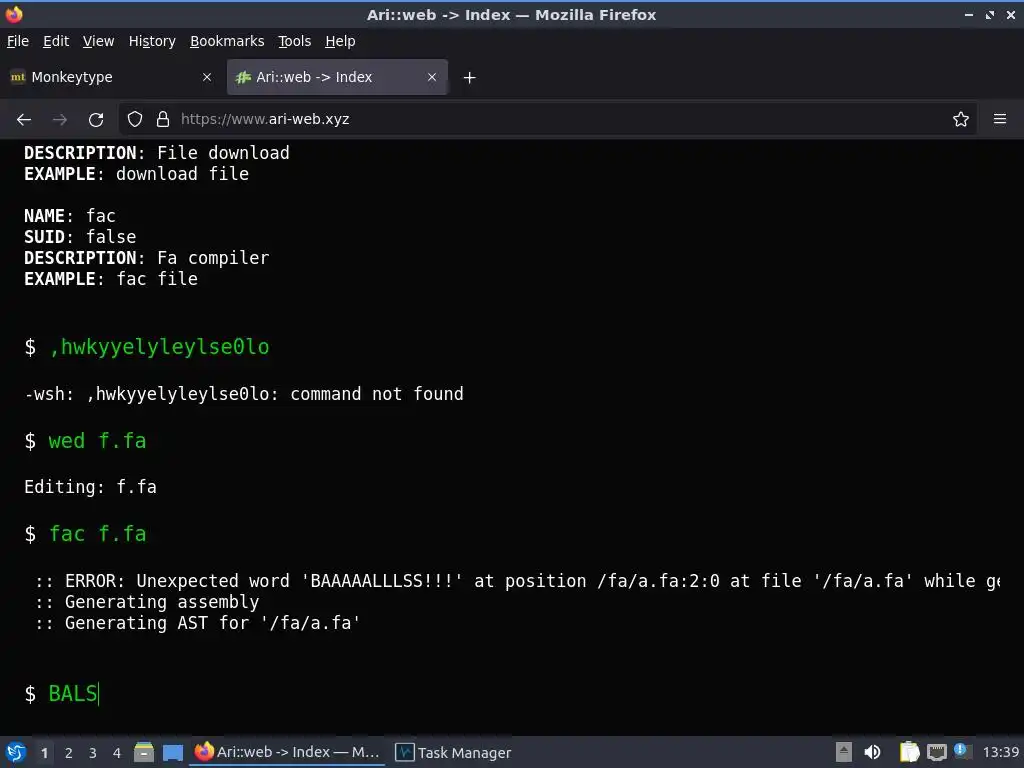
Task: Switch to workspace 1
Action: pos(44,753)
